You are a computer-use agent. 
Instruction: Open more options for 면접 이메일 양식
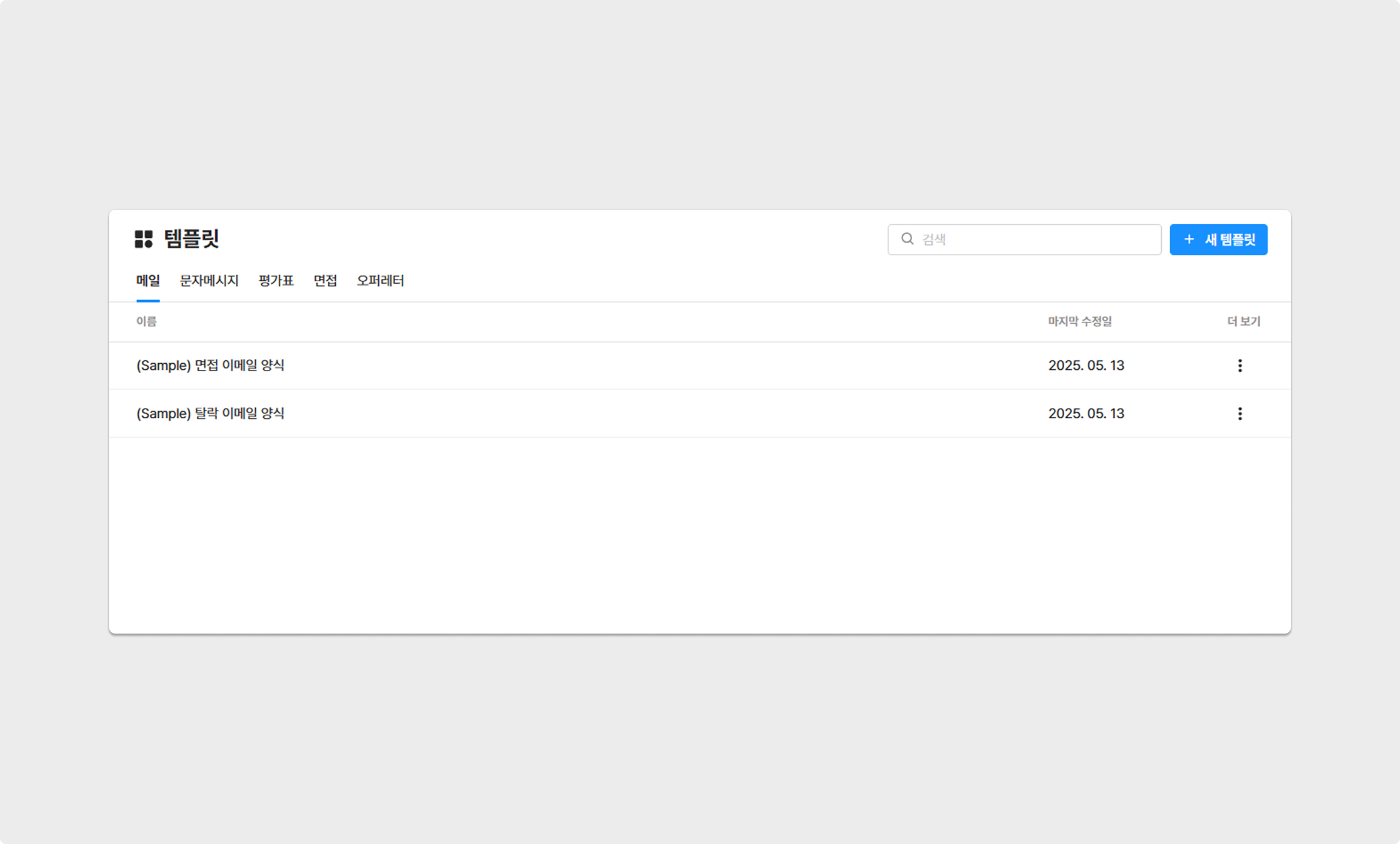point(1239,366)
